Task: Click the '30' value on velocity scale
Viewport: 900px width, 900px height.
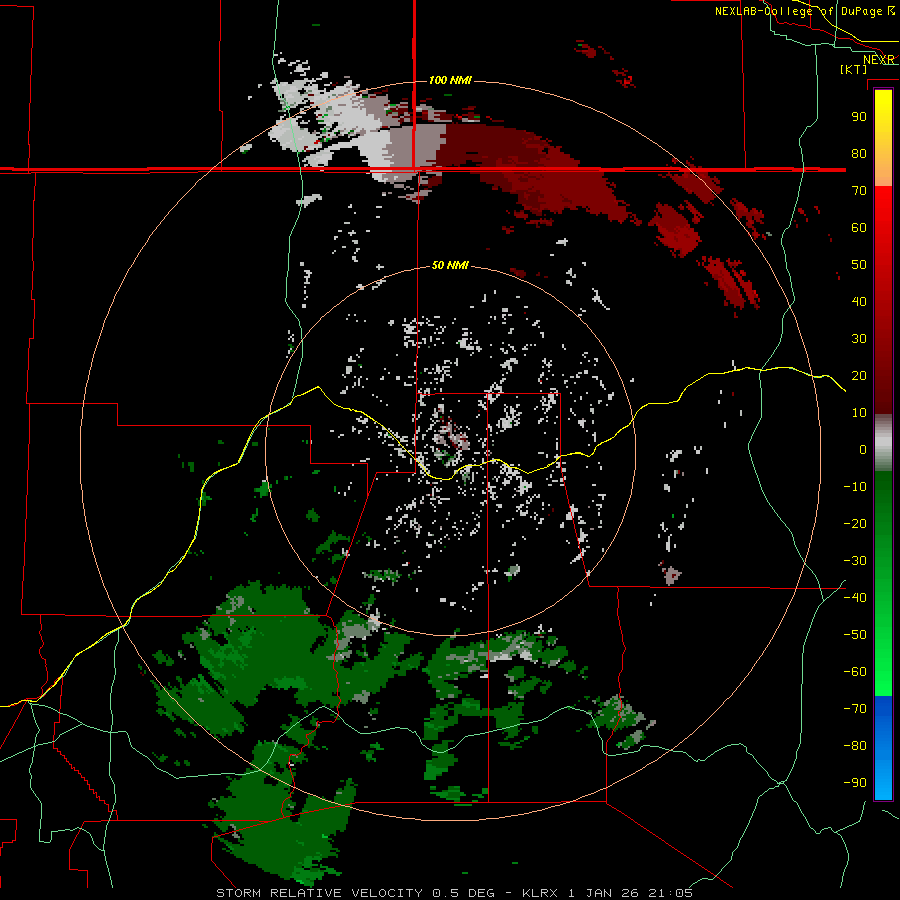Action: pyautogui.click(x=859, y=339)
